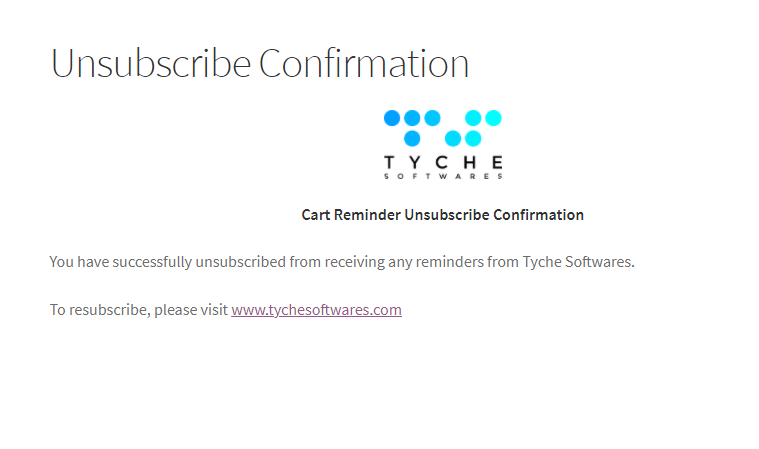Click the word "Unsubscribe" in large page title

pyautogui.click(x=151, y=63)
